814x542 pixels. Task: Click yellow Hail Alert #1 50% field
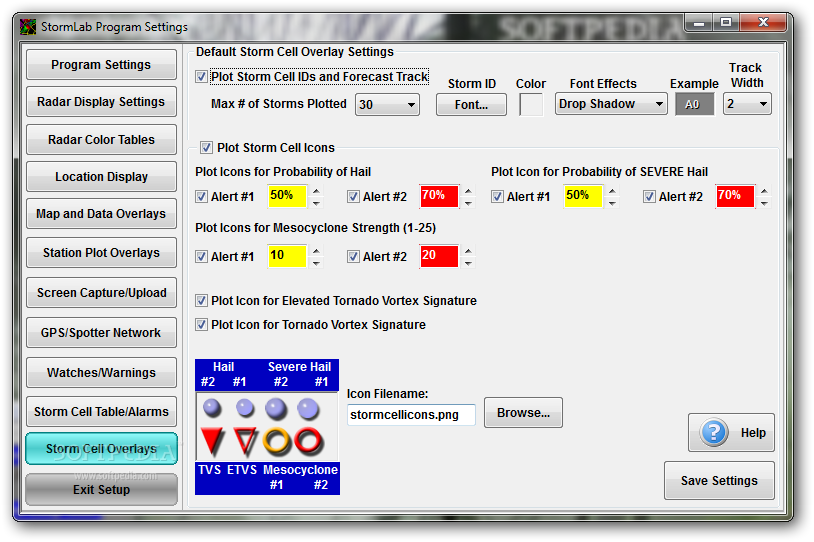[287, 196]
